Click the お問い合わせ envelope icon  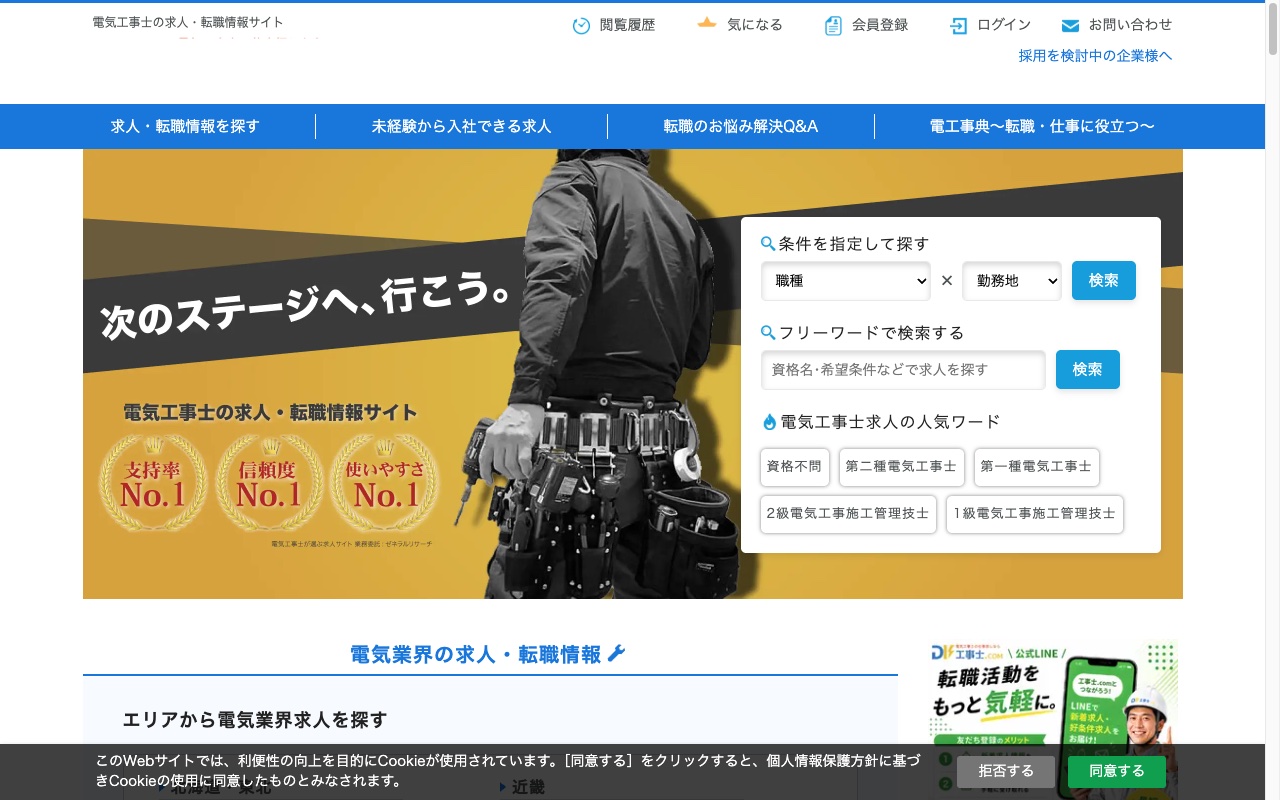pyautogui.click(x=1070, y=25)
